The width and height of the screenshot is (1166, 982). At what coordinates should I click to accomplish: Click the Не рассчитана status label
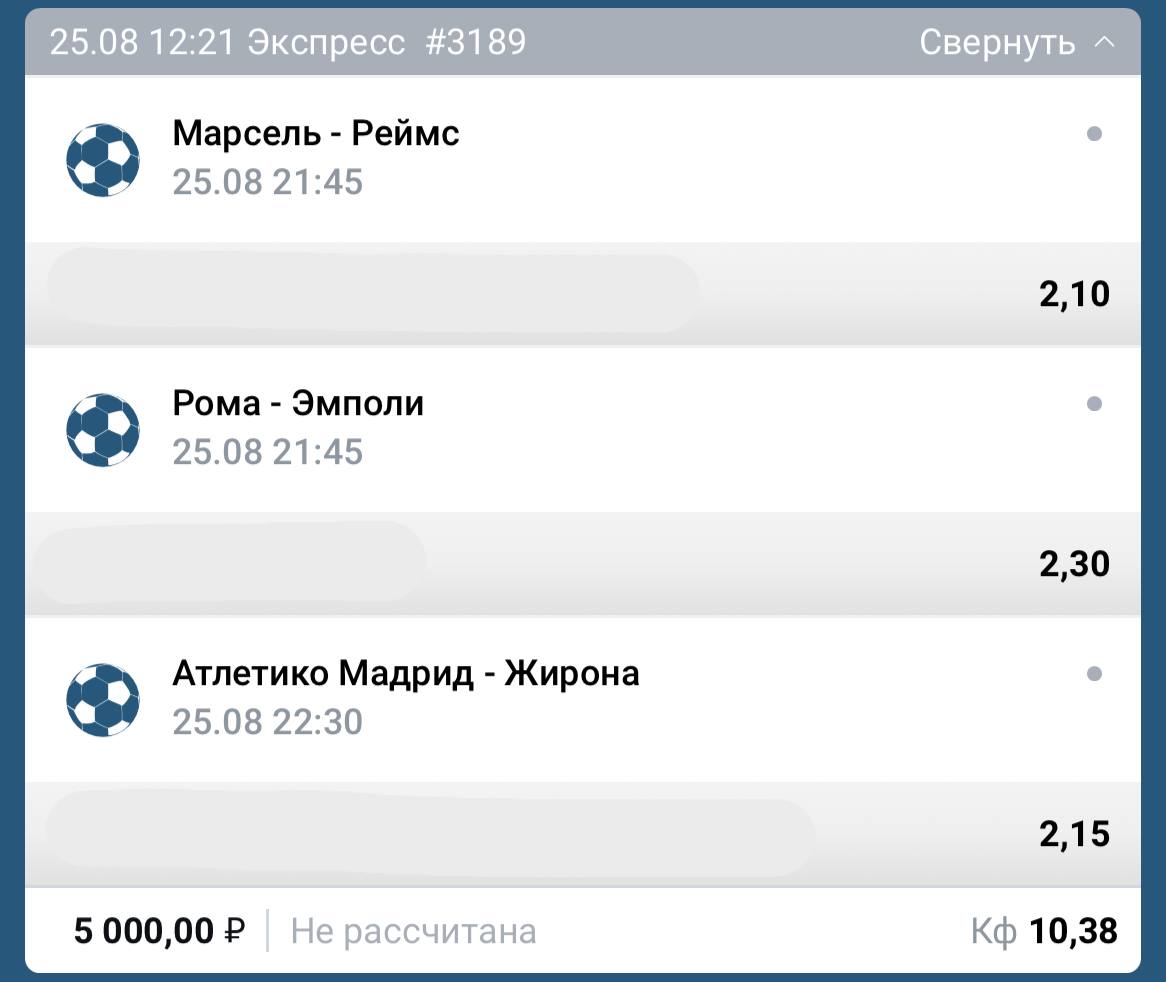coord(413,932)
